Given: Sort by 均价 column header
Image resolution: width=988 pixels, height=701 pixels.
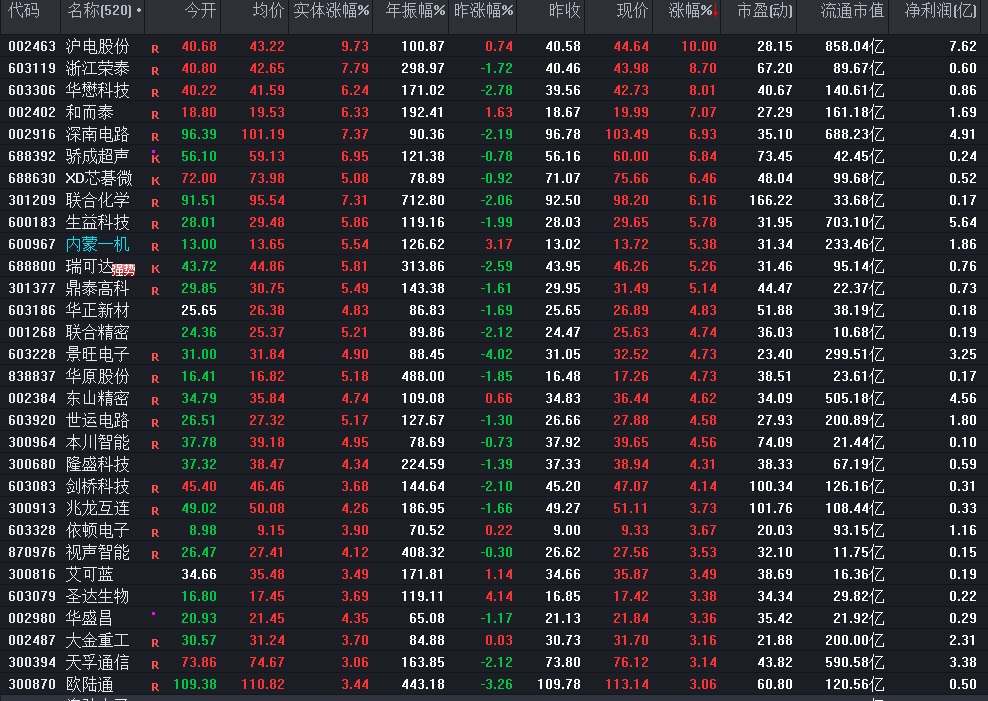Looking at the screenshot, I should point(268,11).
